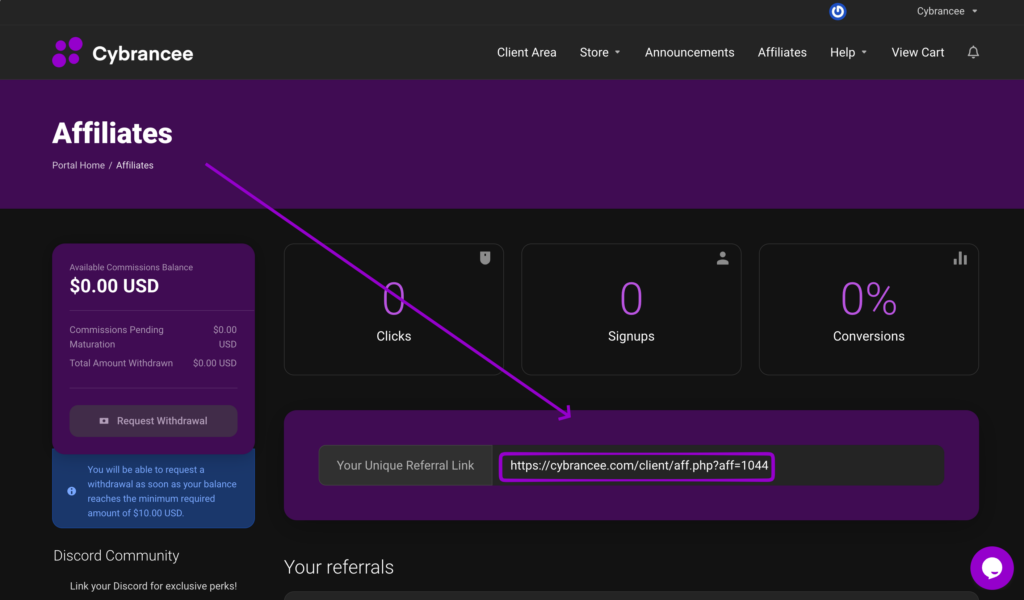Click the minimum withdrawal notice text
The height and width of the screenshot is (600, 1024).
point(162,491)
